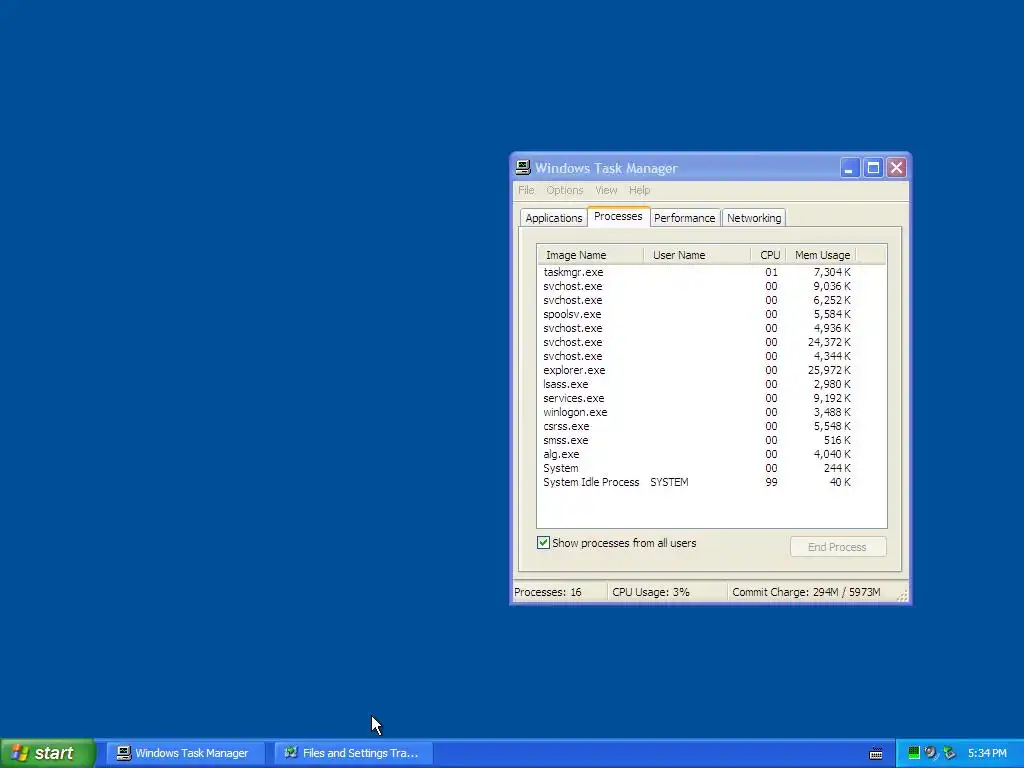1024x768 pixels.
Task: Select the spoolsv.exe process
Action: pyautogui.click(x=697, y=314)
